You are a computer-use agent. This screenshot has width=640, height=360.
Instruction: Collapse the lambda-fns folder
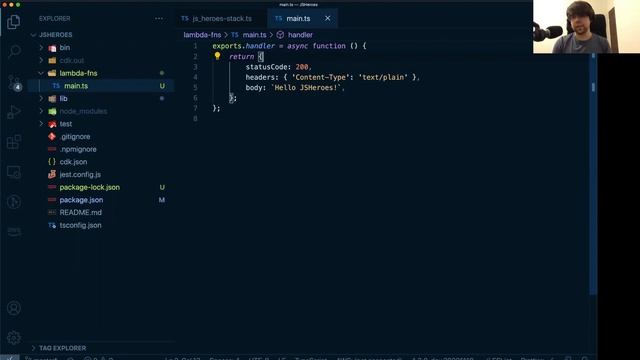click(41, 73)
